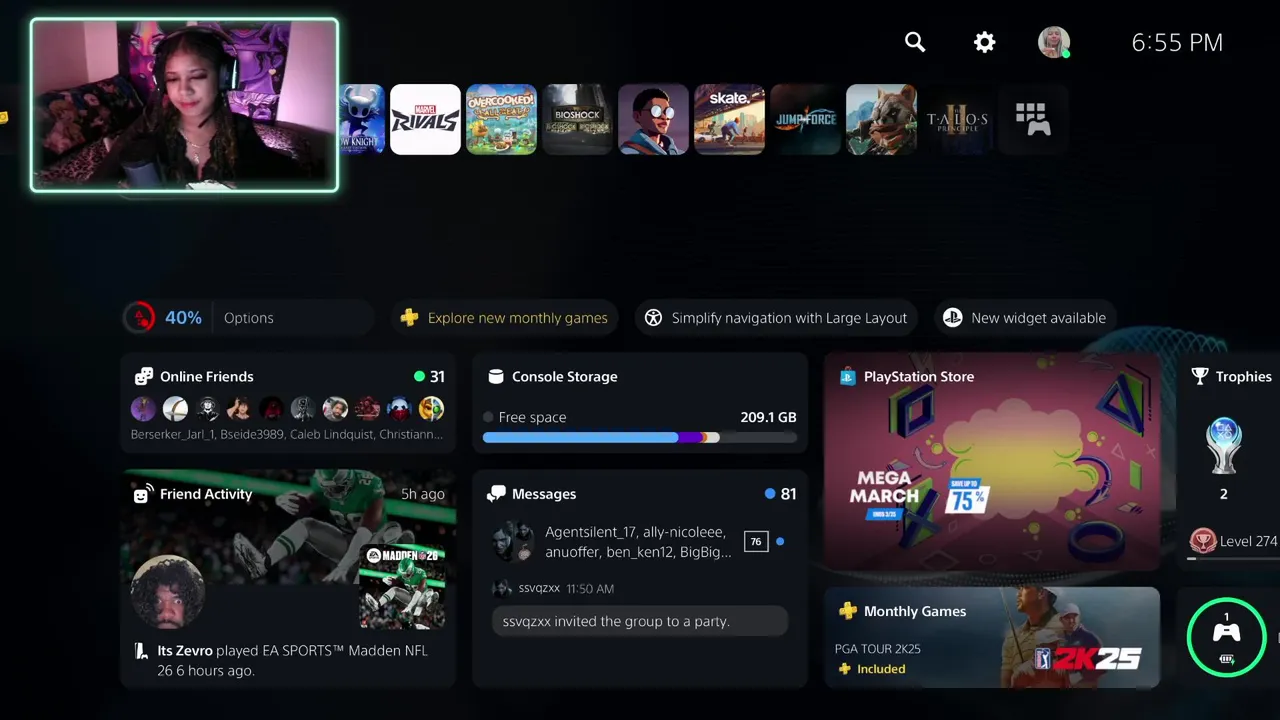Launch the Marvel Rivals game tile
The height and width of the screenshot is (720, 1280).
(425, 119)
